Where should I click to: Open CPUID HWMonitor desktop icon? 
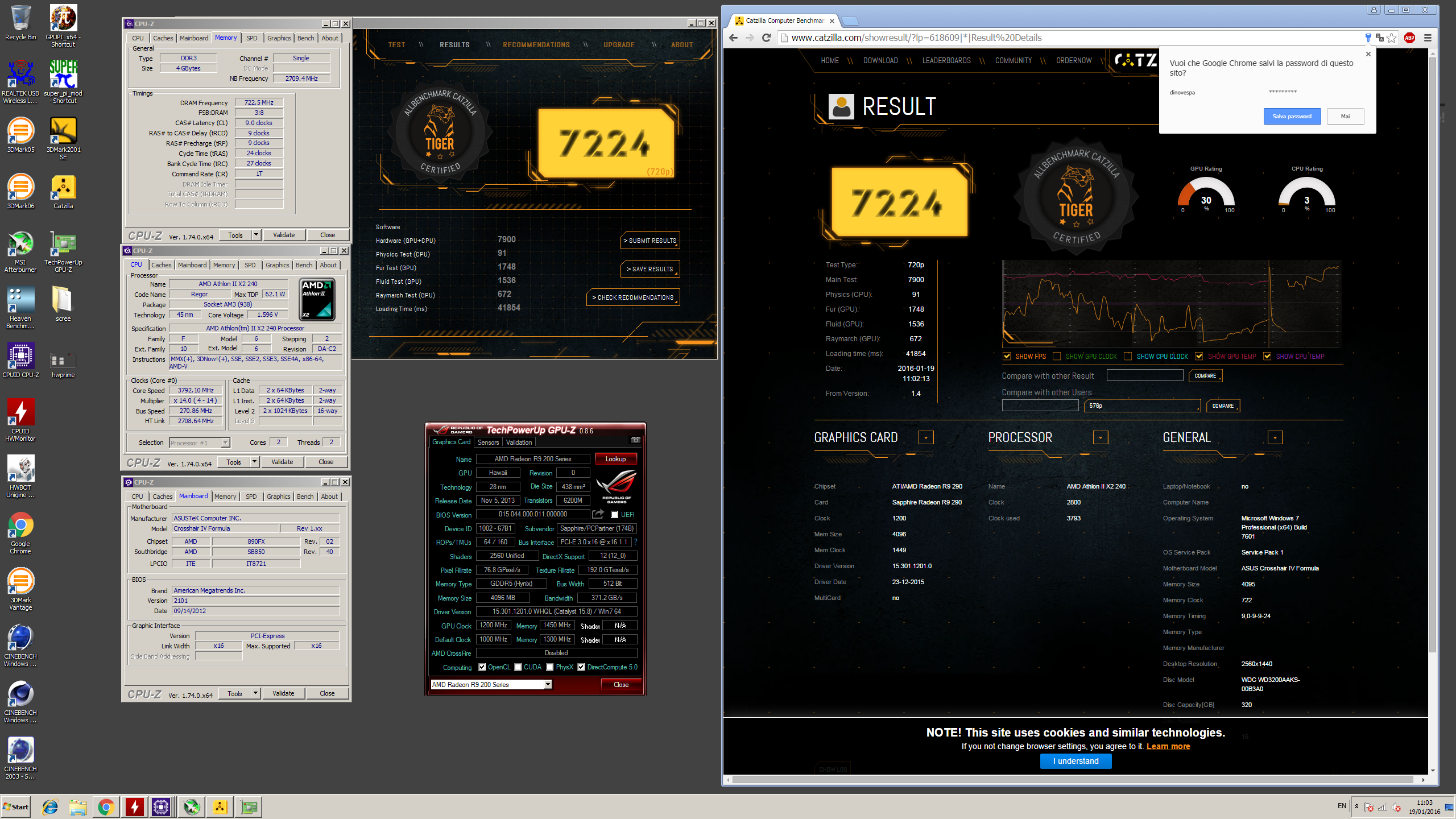click(20, 420)
